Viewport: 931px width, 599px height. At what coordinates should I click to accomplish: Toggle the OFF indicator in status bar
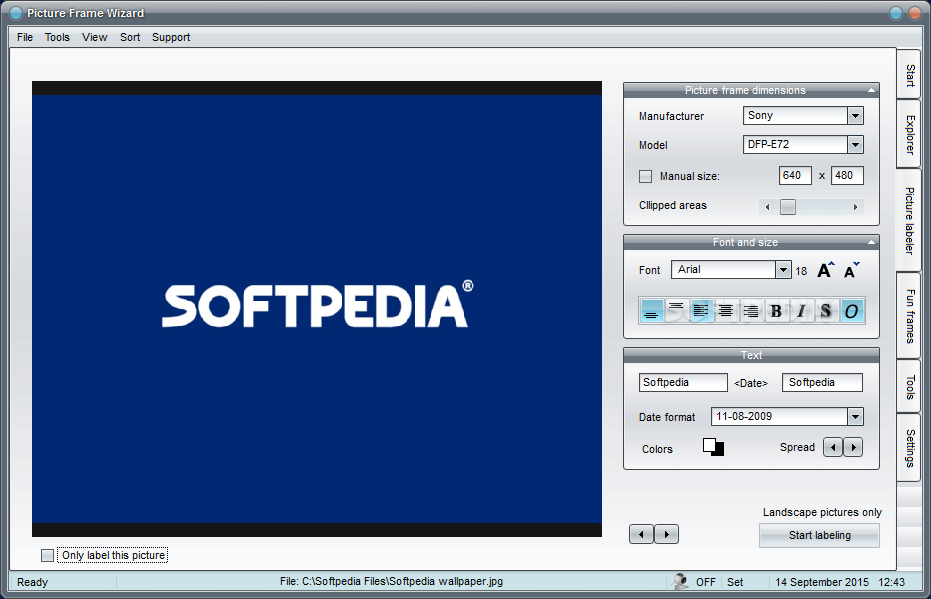pyautogui.click(x=705, y=582)
